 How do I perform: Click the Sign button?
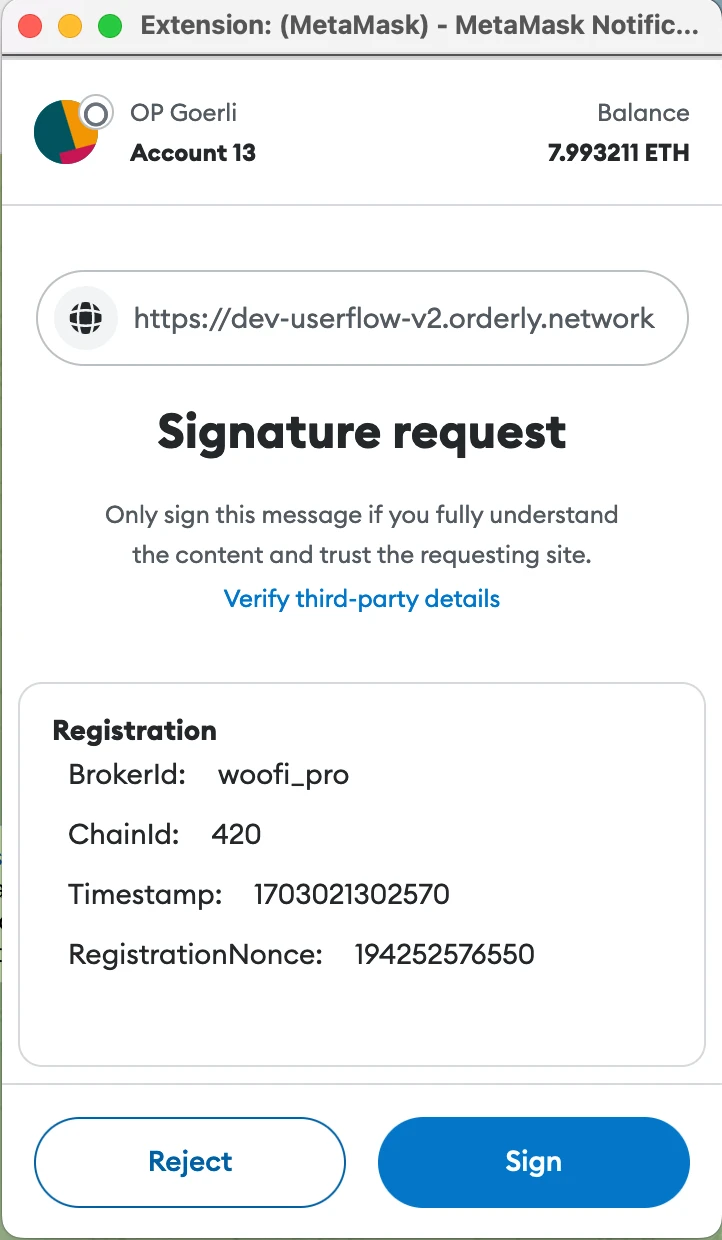533,1162
